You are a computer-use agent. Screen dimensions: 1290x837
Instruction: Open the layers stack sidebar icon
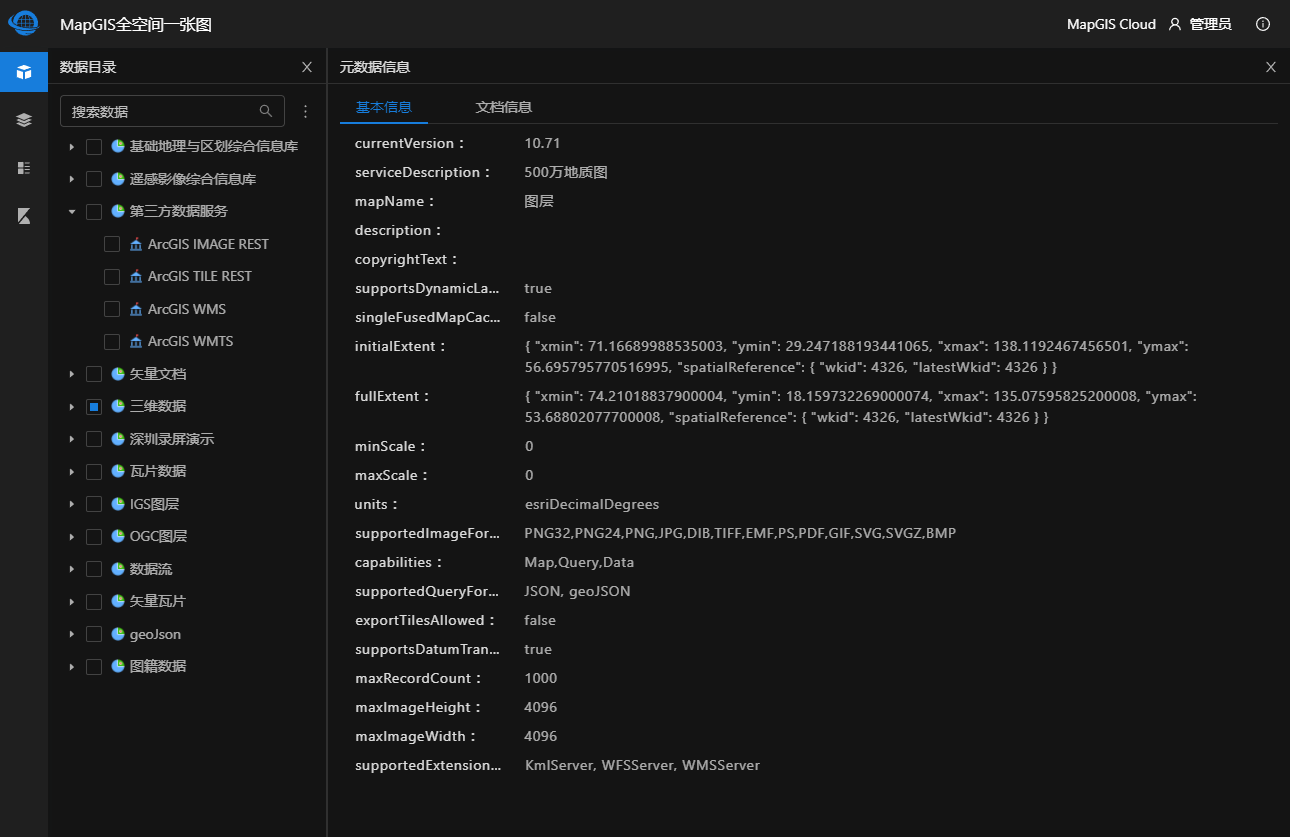(24, 120)
